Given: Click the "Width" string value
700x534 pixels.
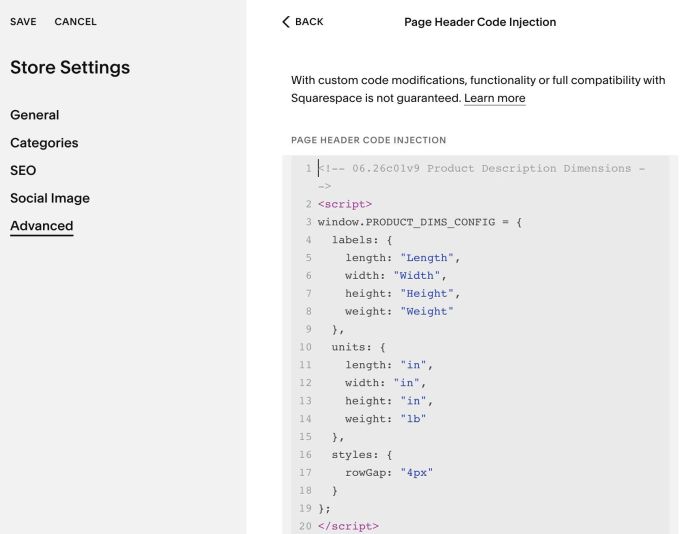Looking at the screenshot, I should tap(417, 276).
